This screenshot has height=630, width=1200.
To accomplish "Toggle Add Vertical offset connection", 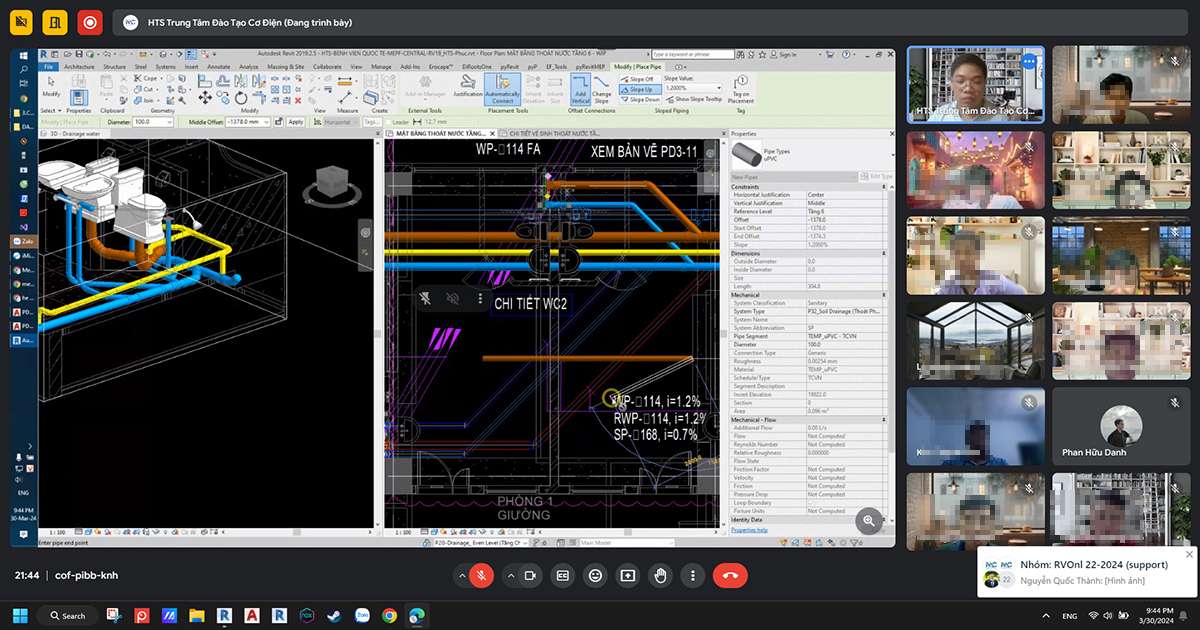I will (581, 90).
